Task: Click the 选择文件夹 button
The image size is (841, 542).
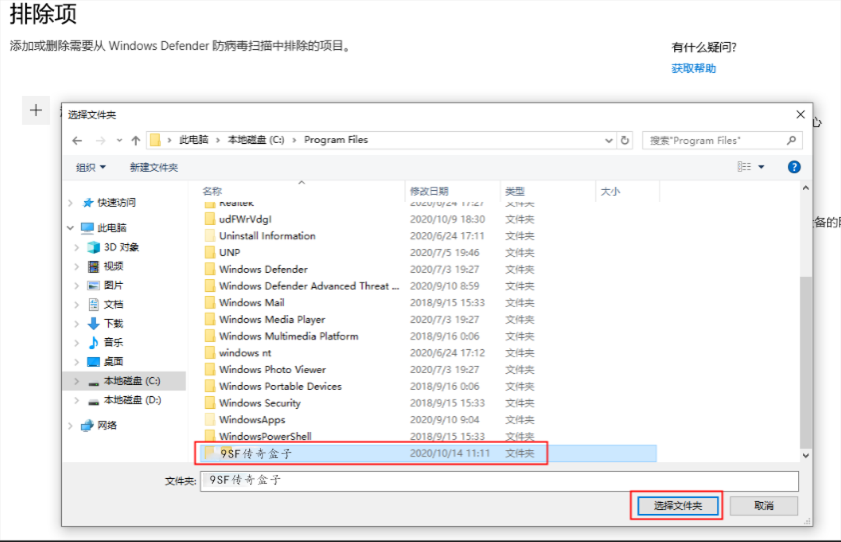Action: click(x=676, y=506)
